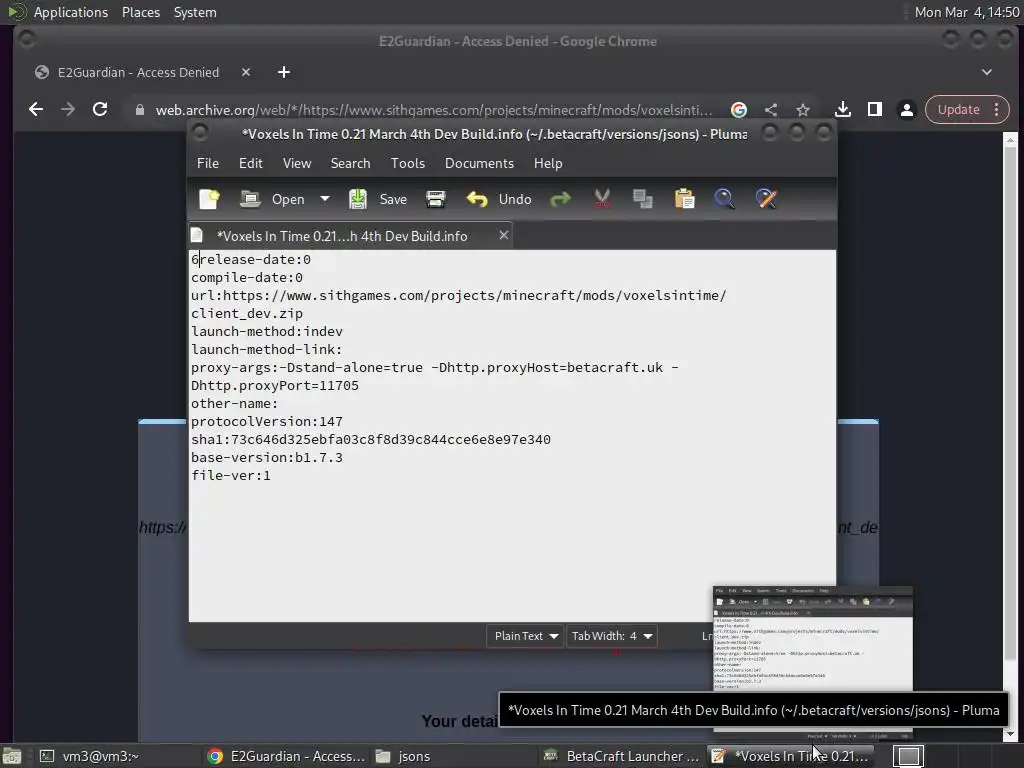The width and height of the screenshot is (1024, 768).
Task: Close the Voxels In Time document tab
Action: coord(504,235)
